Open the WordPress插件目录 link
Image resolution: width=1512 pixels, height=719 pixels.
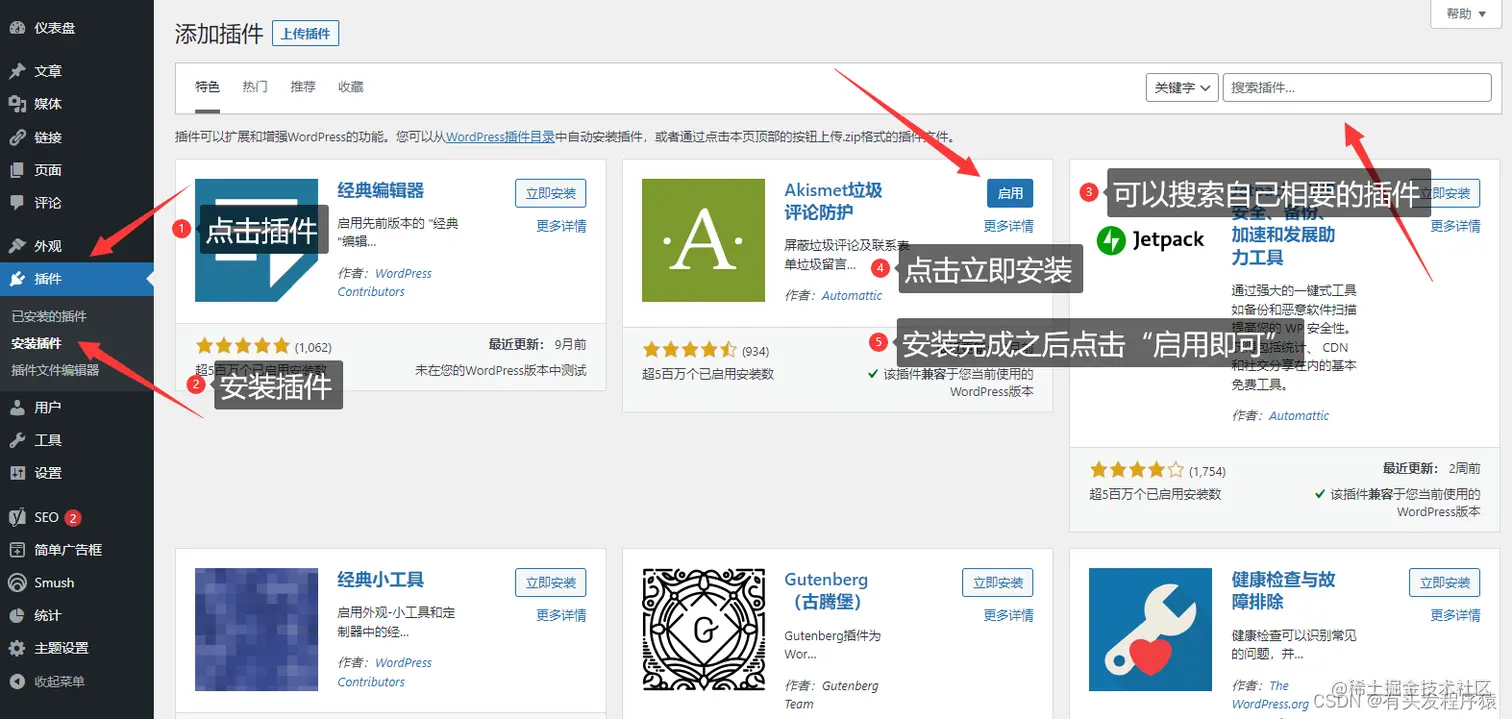click(500, 137)
